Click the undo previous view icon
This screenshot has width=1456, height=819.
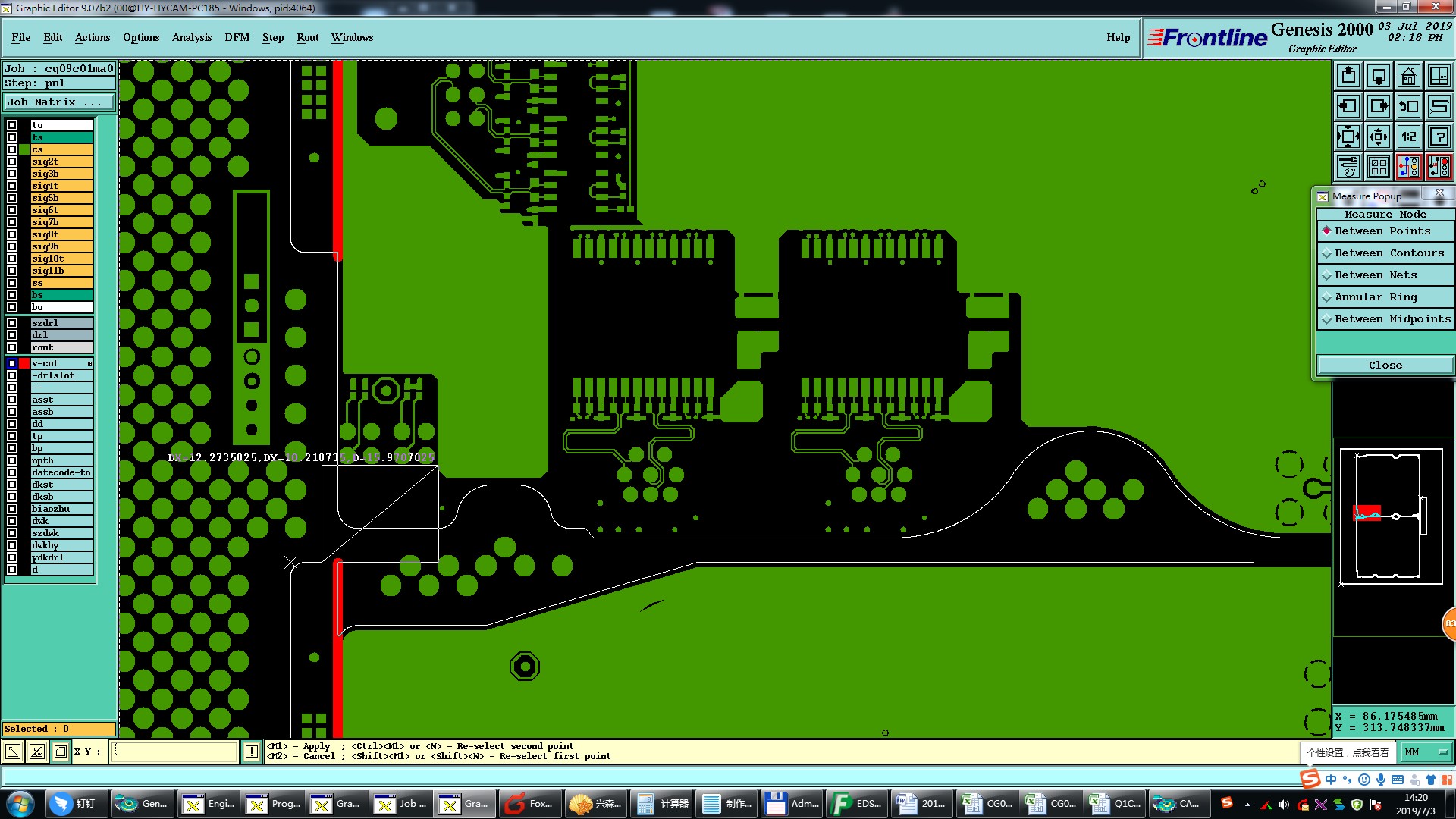coord(1408,106)
